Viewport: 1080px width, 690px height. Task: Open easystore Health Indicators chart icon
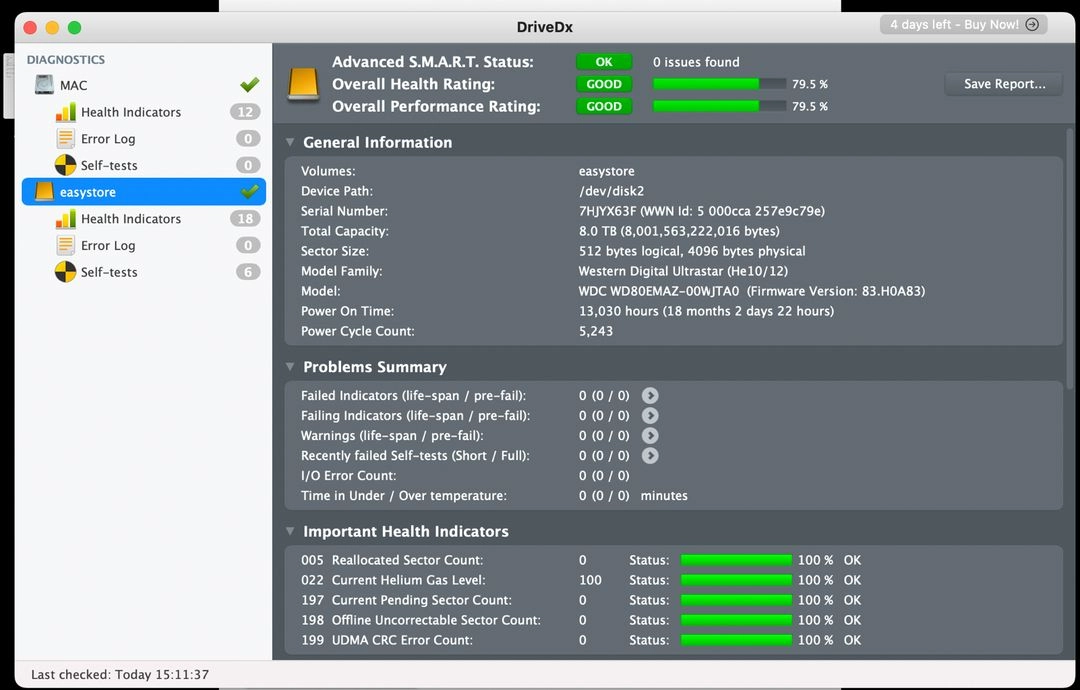coord(65,218)
